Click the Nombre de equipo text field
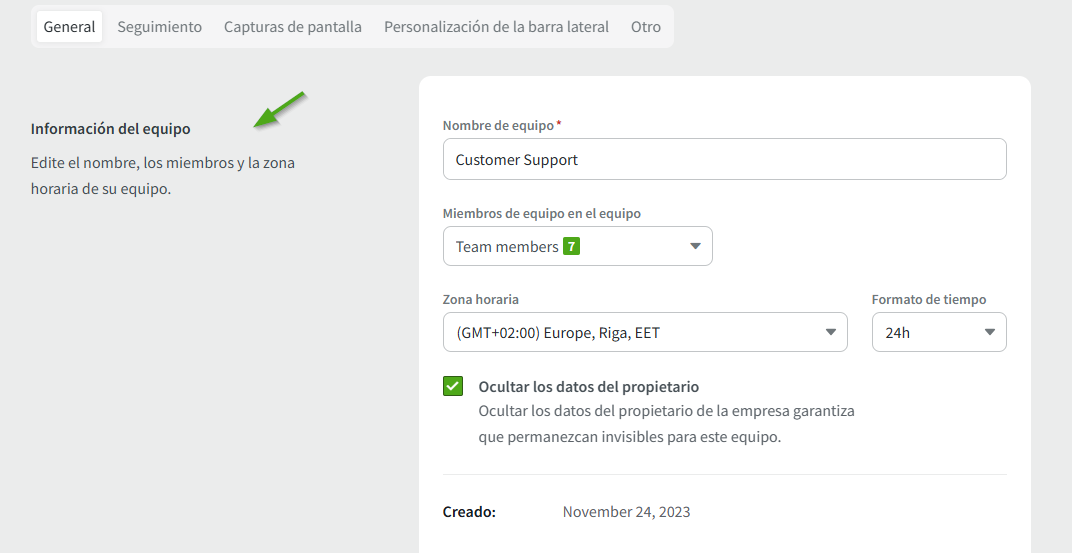This screenshot has width=1072, height=553. [724, 159]
